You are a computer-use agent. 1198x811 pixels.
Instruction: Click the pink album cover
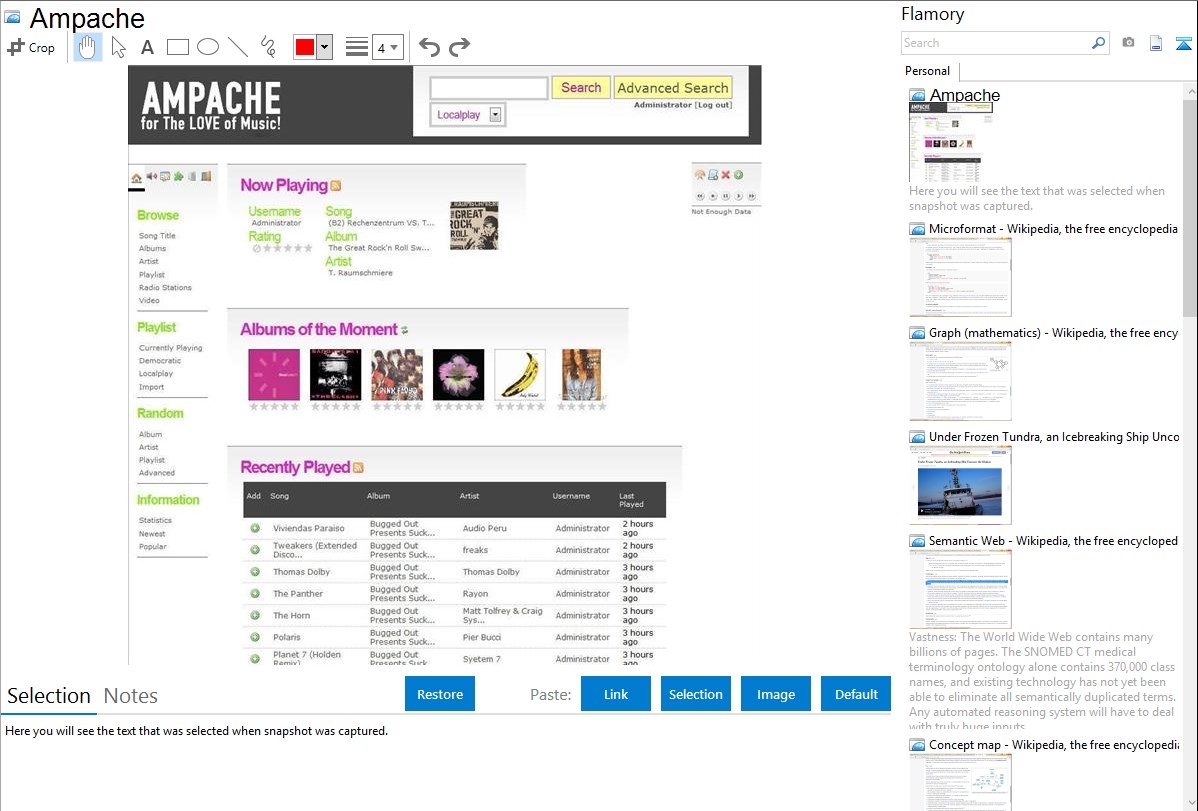(274, 375)
